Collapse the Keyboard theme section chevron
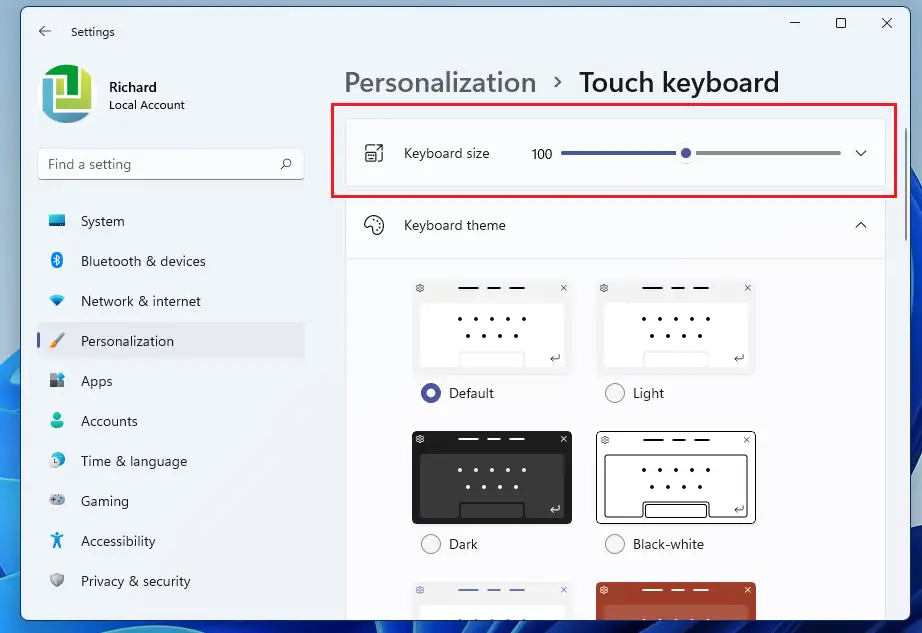This screenshot has width=922, height=633. click(861, 225)
